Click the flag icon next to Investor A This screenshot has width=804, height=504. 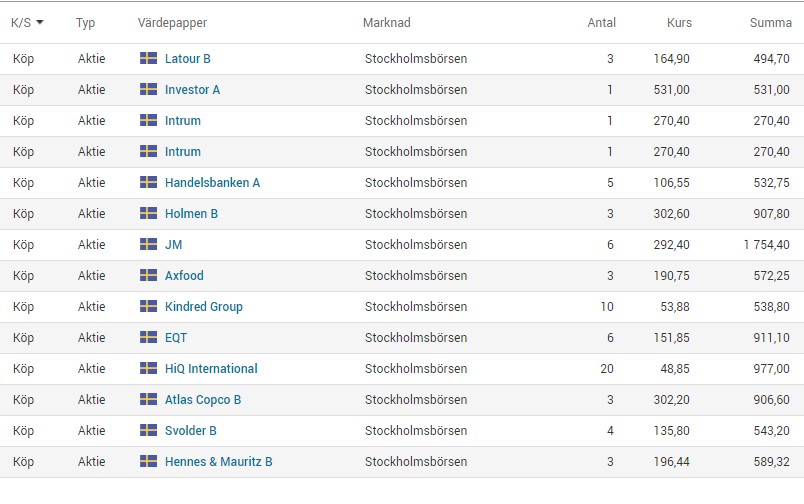coord(149,89)
